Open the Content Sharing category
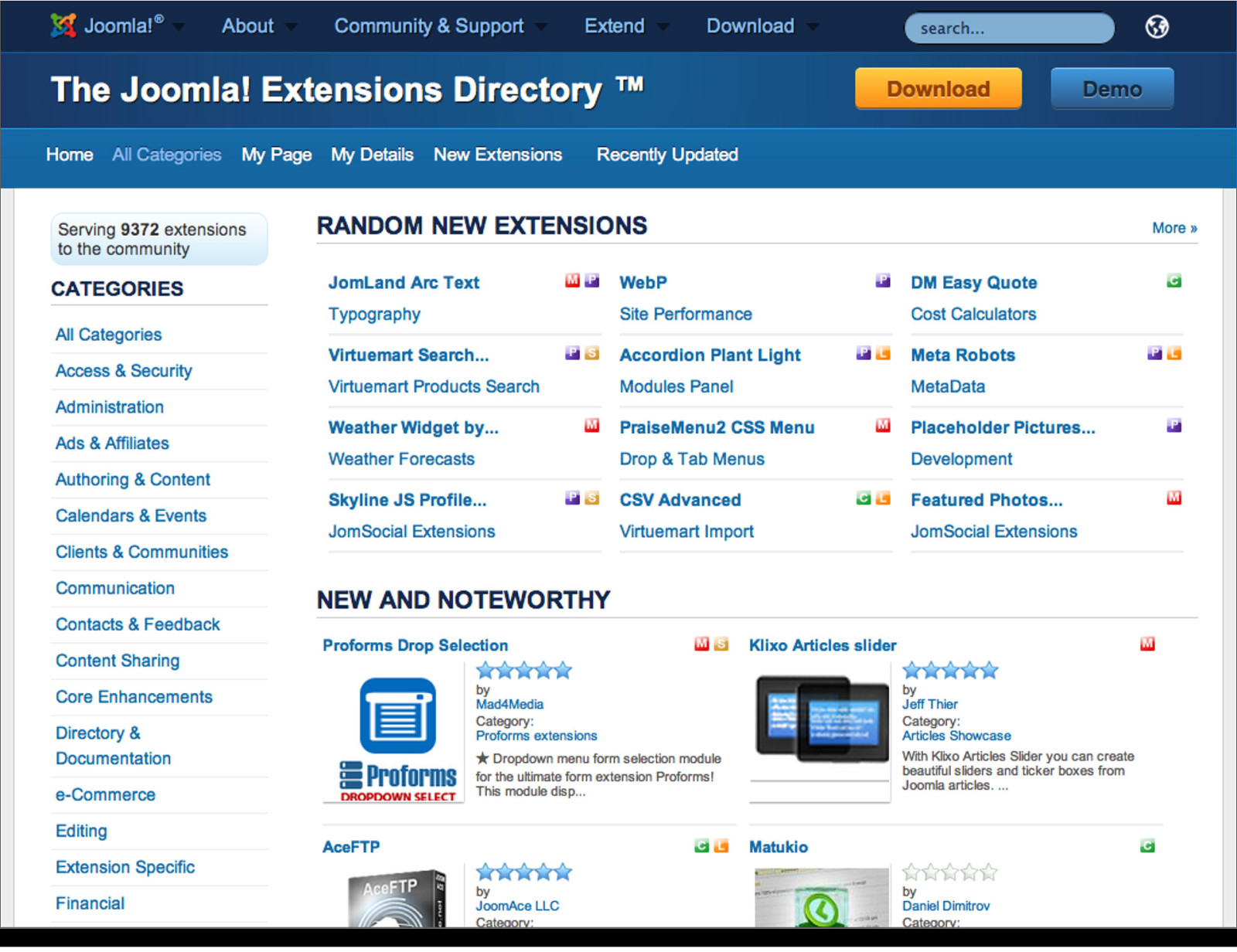The width and height of the screenshot is (1237, 952). pos(118,661)
